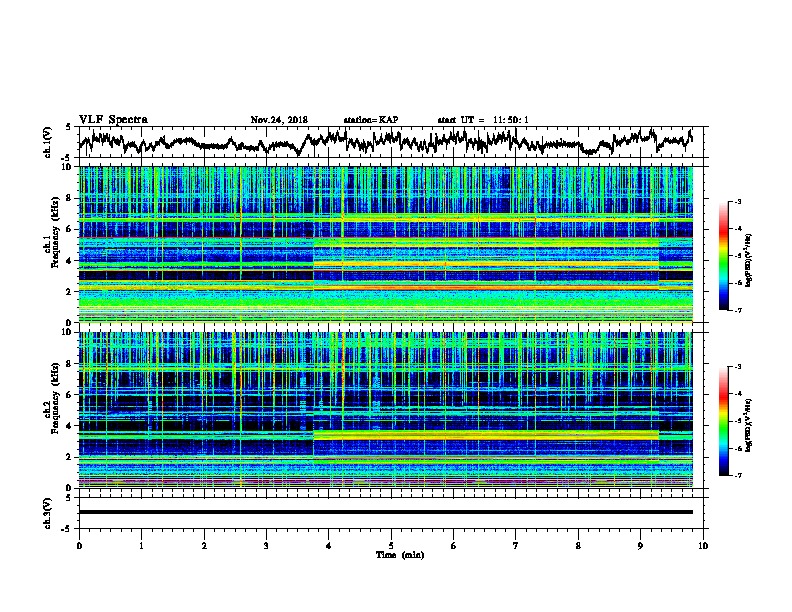Click the "start UT = 11:50: 1" text
Viewport: 792px width, 612px height.
(483, 120)
